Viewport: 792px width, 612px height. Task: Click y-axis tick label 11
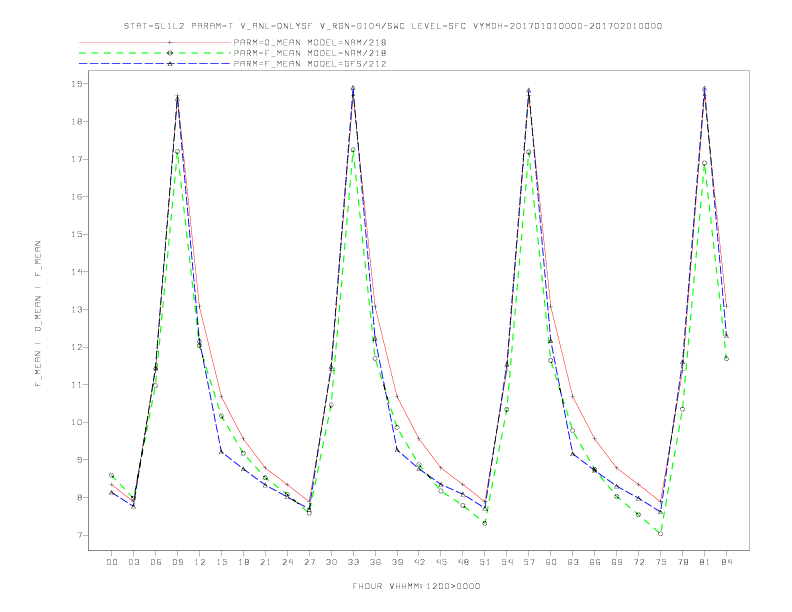point(77,385)
